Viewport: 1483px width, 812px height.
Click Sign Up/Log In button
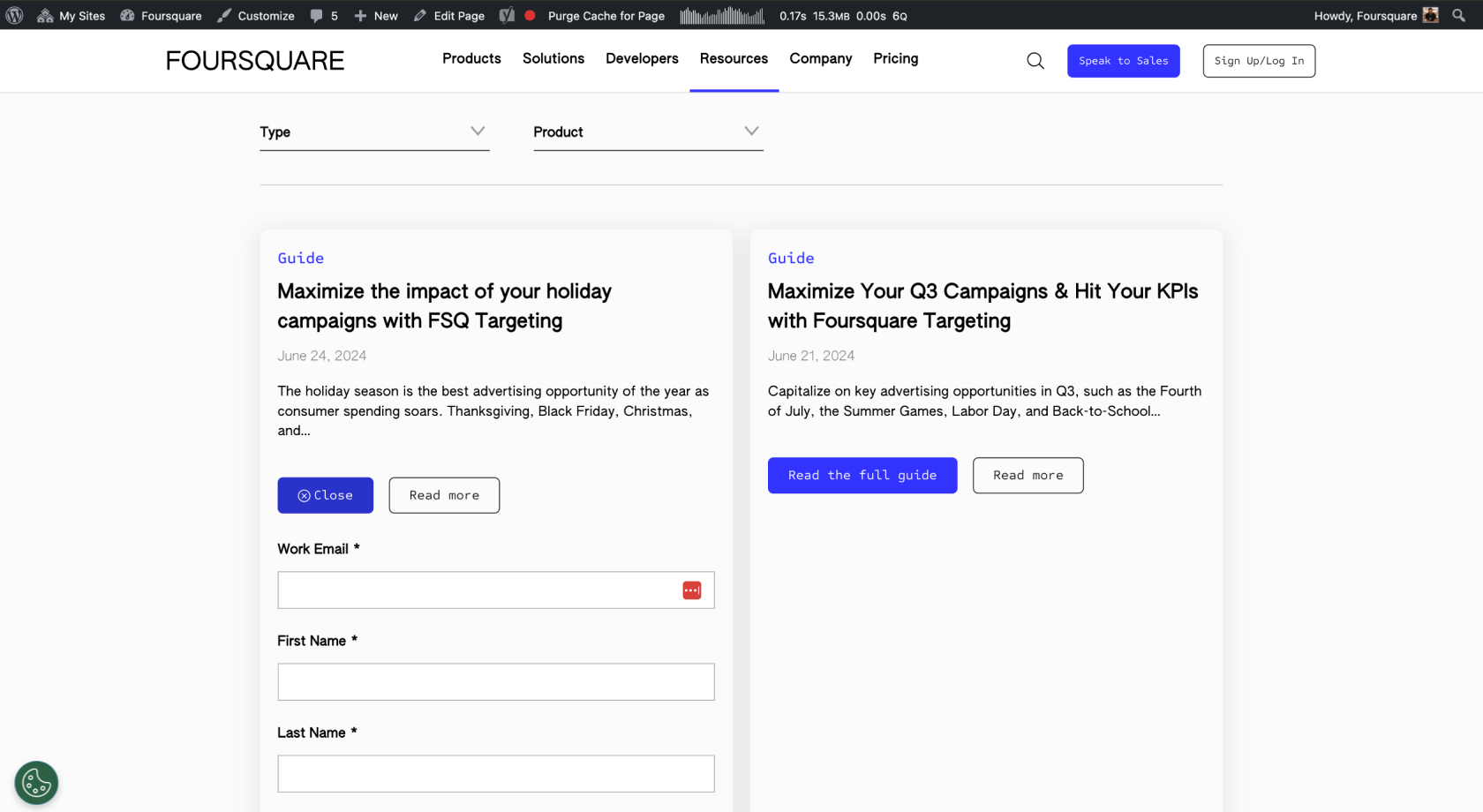click(1259, 61)
